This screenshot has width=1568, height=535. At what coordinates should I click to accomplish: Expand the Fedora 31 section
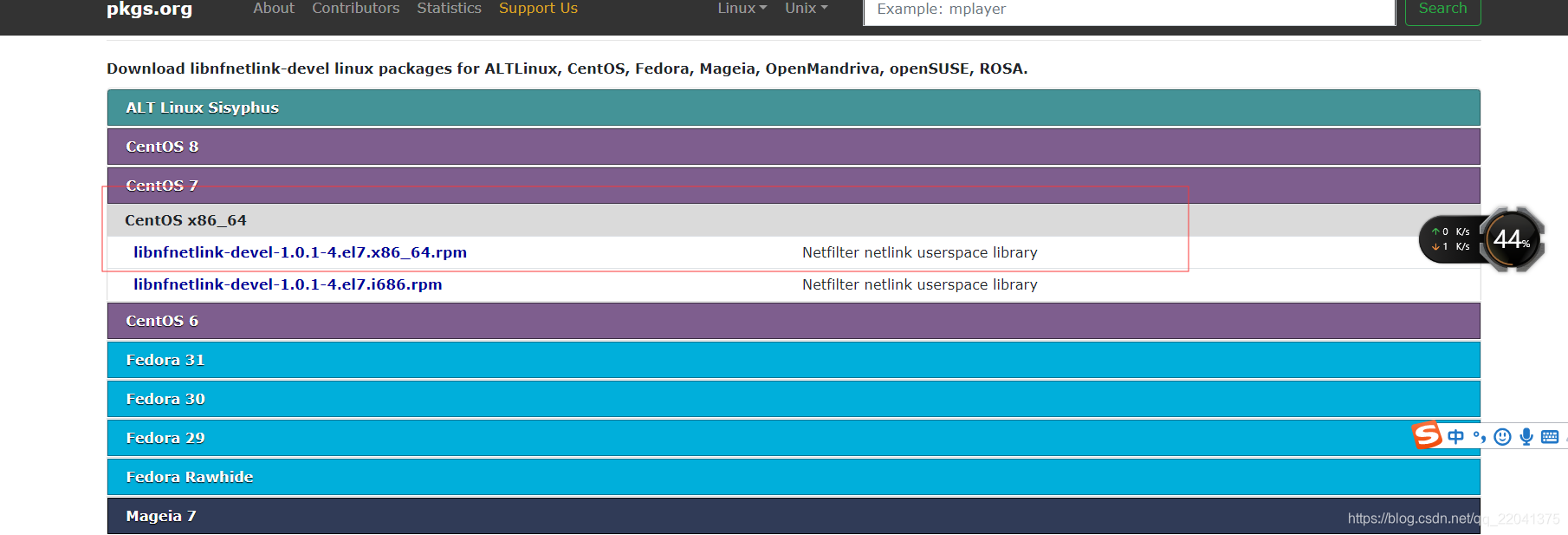pyautogui.click(x=794, y=360)
